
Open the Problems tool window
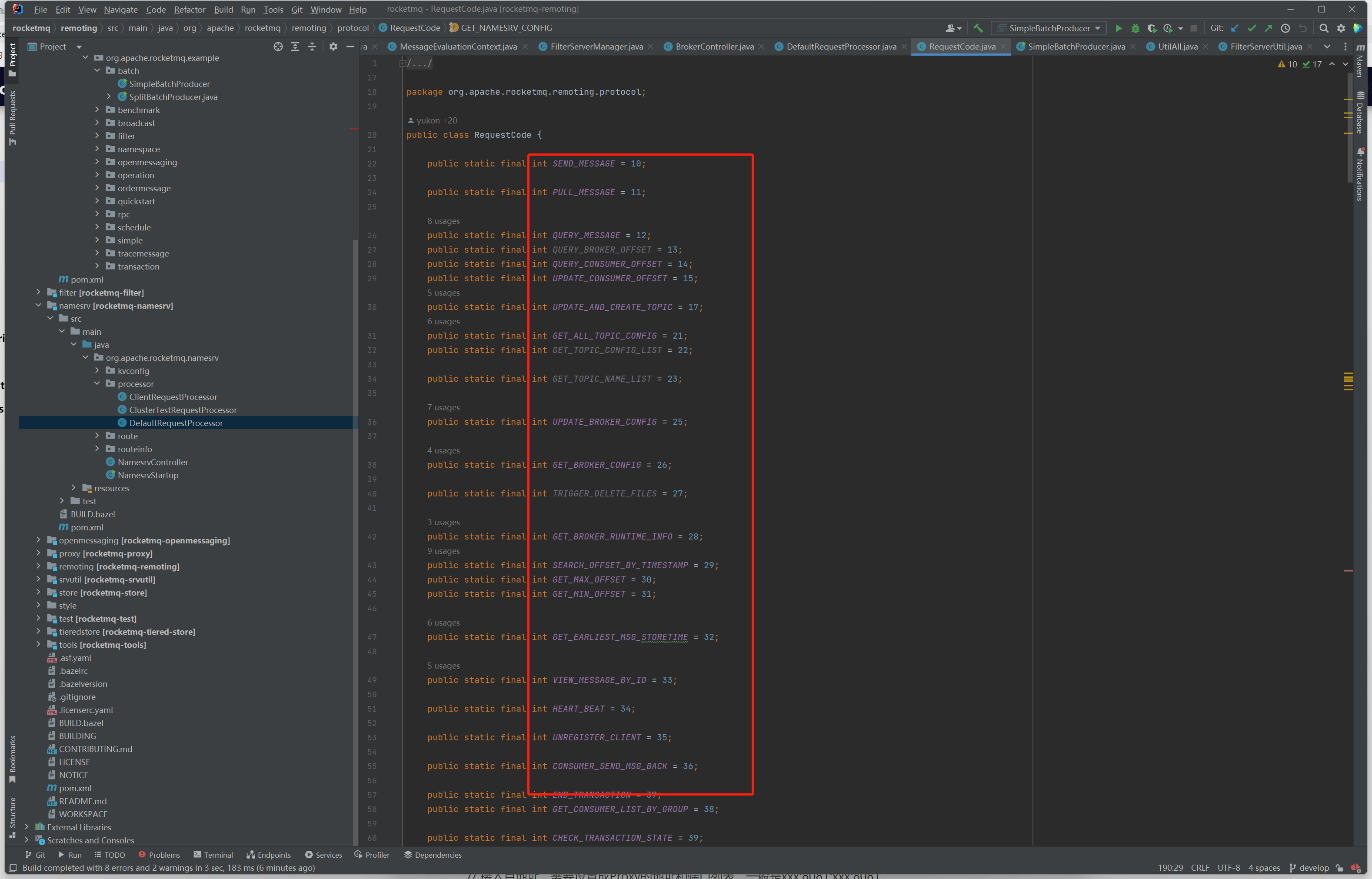pyautogui.click(x=159, y=855)
